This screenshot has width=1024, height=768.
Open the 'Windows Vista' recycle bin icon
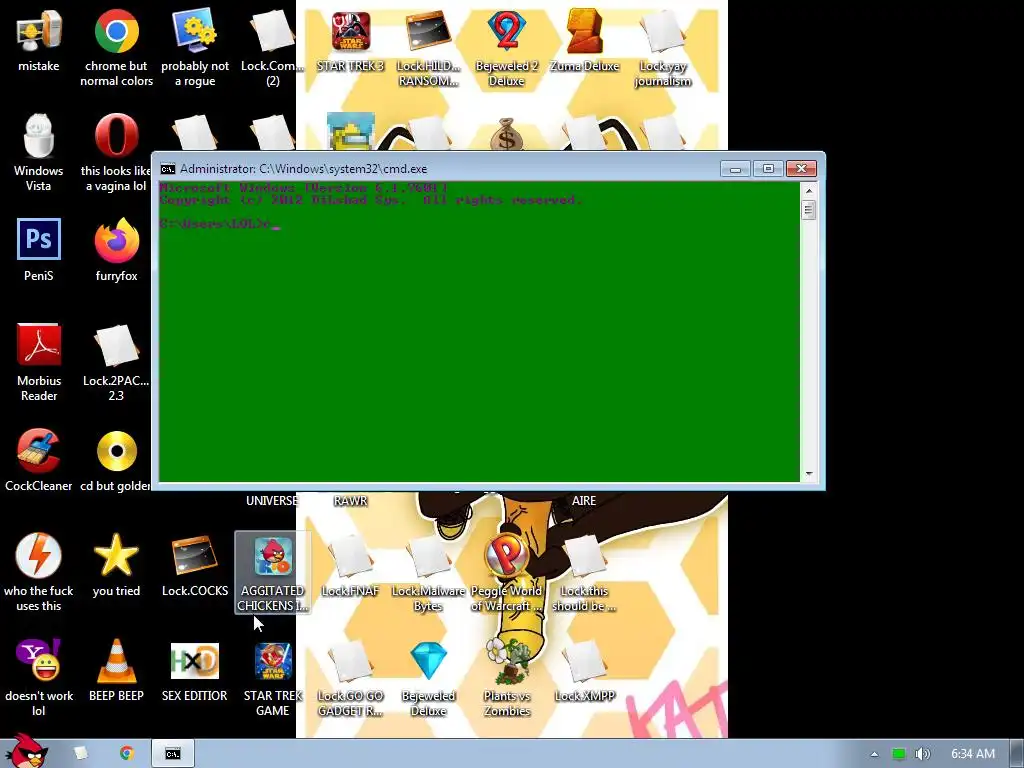(x=39, y=136)
